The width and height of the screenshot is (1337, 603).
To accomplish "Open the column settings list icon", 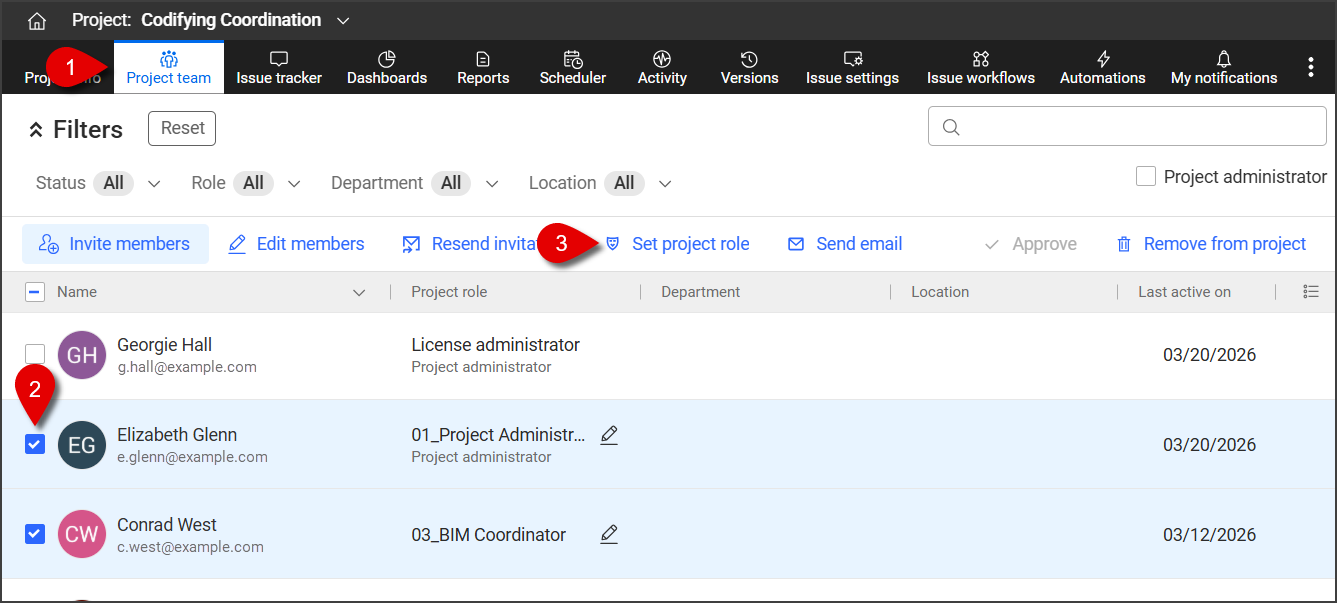I will coord(1311,292).
